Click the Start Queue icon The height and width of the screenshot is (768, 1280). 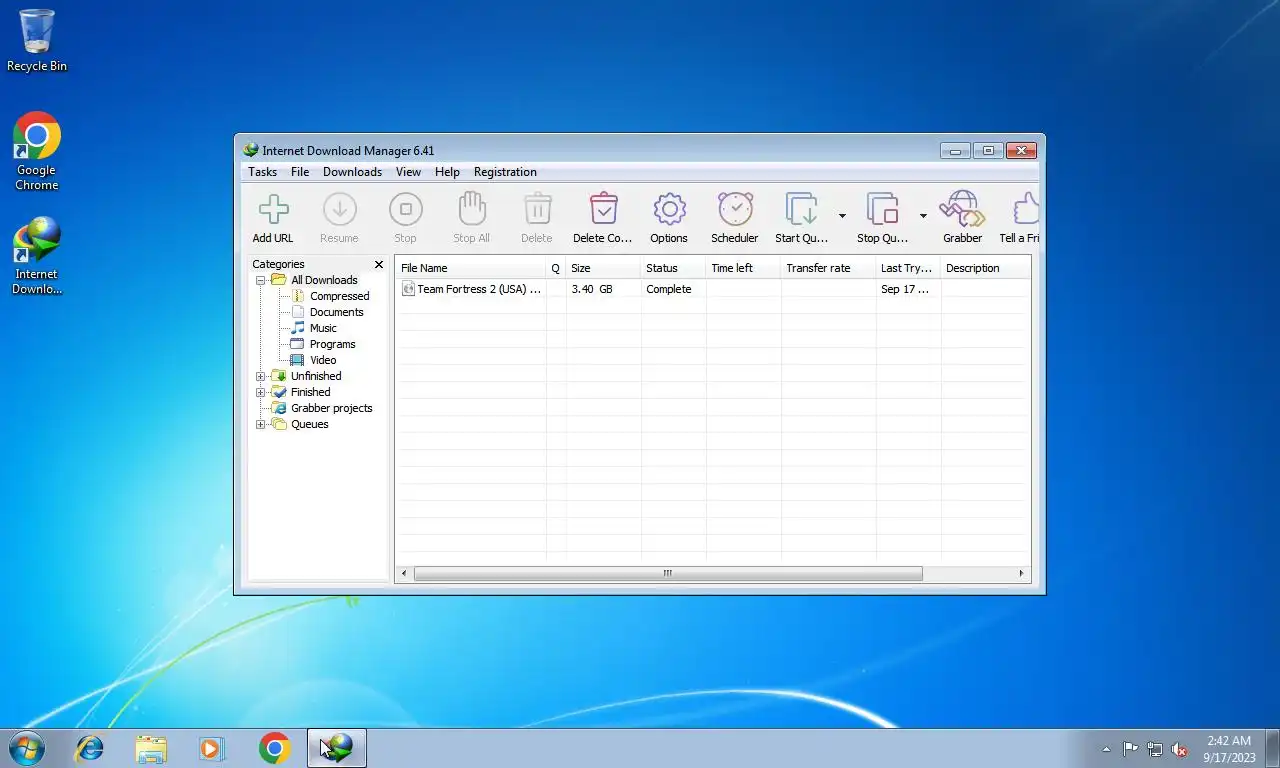801,209
